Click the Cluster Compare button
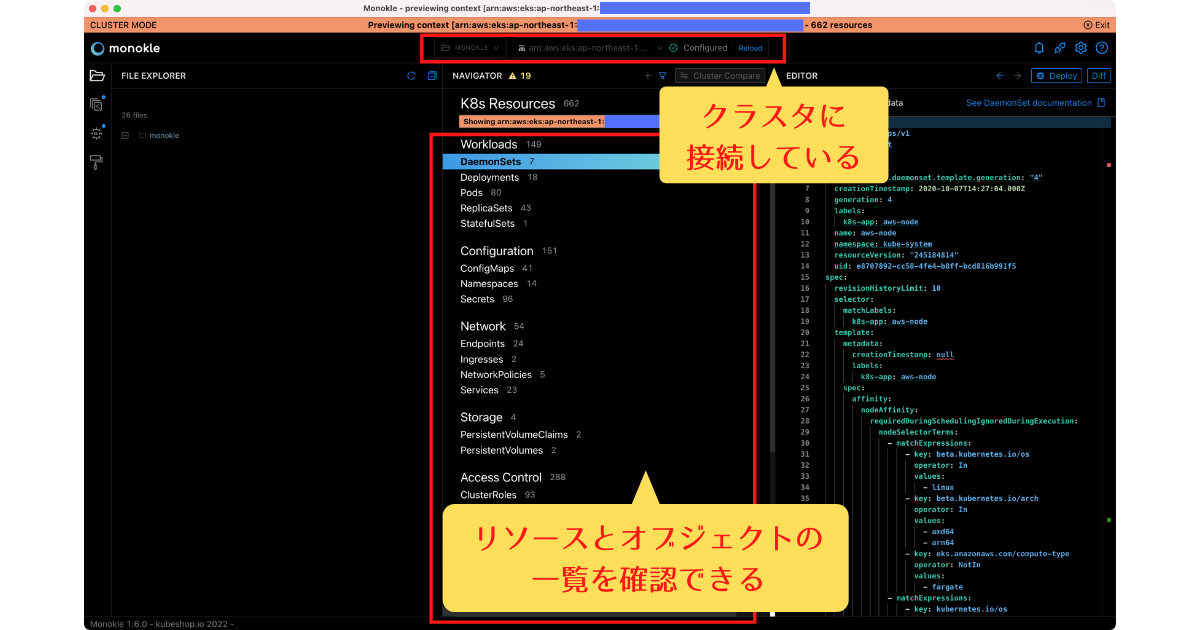 (x=720, y=75)
